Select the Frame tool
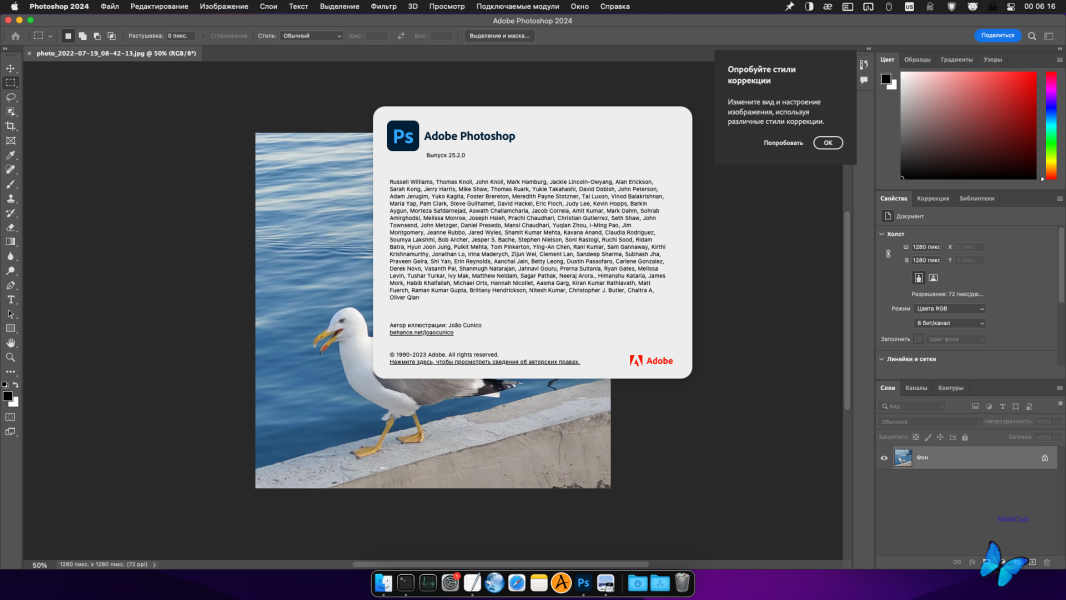The height and width of the screenshot is (600, 1066). tap(11, 141)
